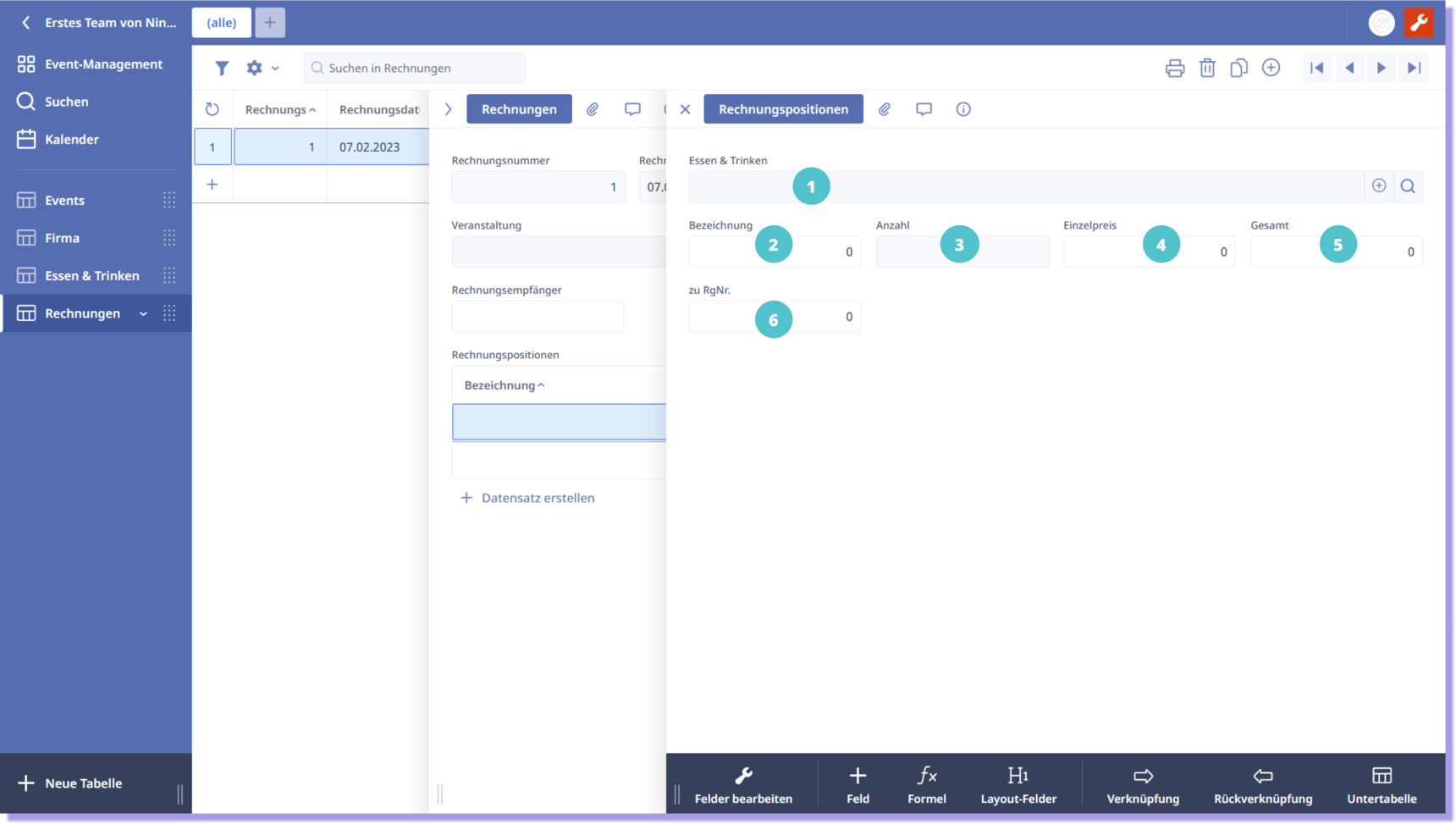
Task: Open Essen & Trinken table in sidebar
Action: 91,276
